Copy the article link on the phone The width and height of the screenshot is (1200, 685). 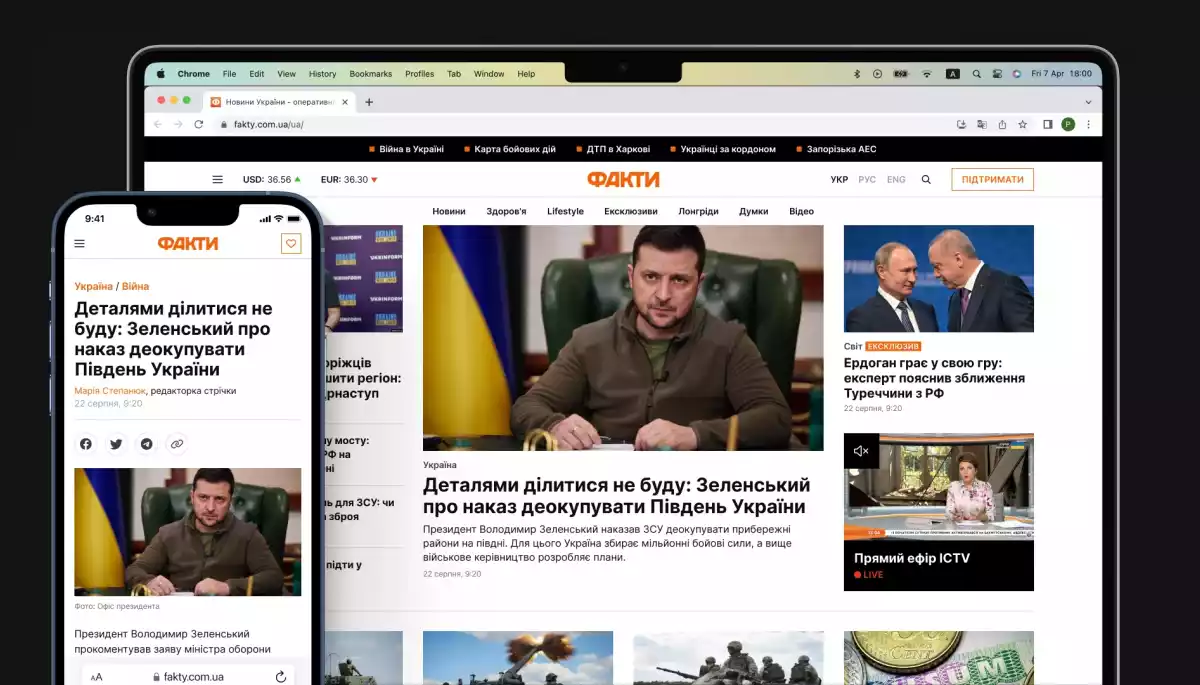click(177, 444)
